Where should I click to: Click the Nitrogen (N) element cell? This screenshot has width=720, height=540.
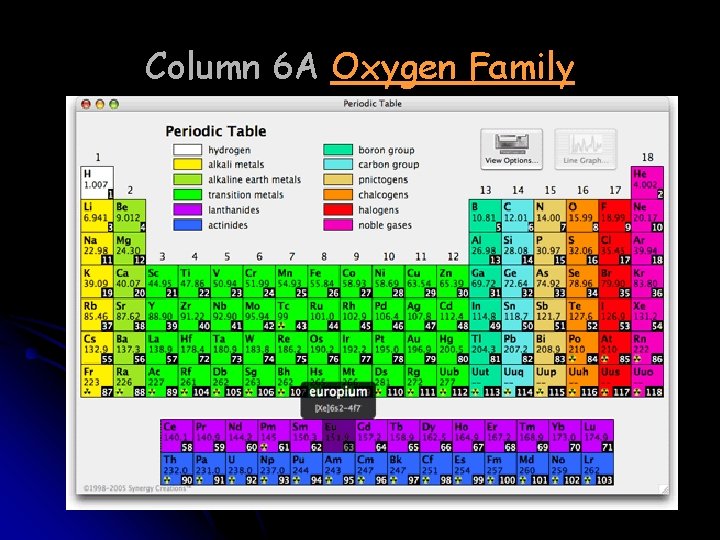(551, 216)
